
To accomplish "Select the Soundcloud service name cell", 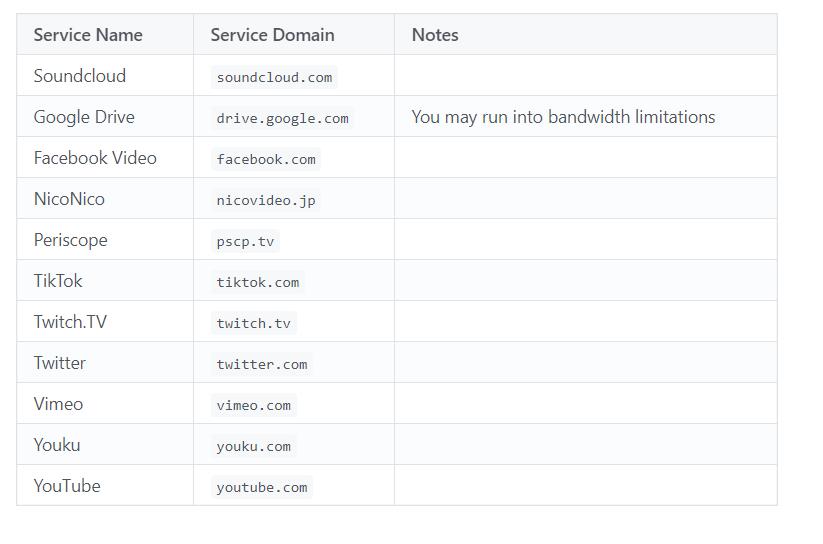I will click(105, 76).
